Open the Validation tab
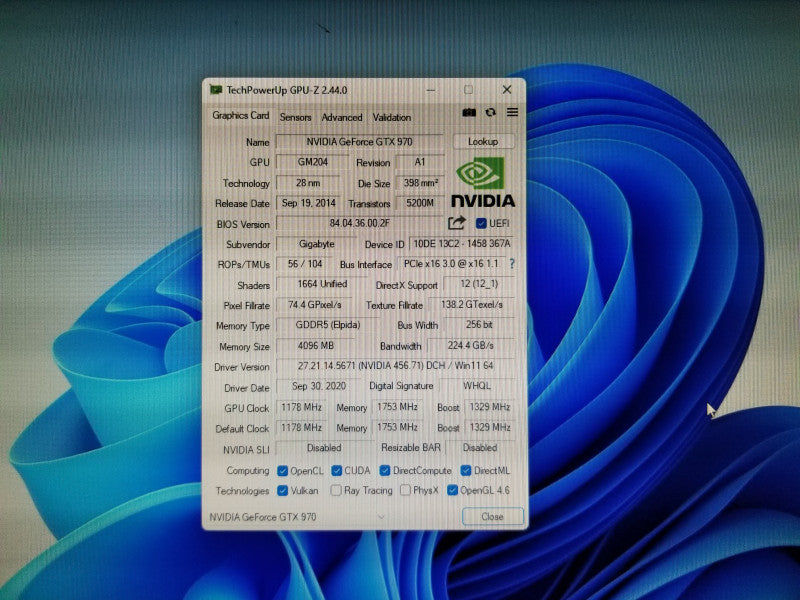The image size is (800, 600). pyautogui.click(x=391, y=117)
